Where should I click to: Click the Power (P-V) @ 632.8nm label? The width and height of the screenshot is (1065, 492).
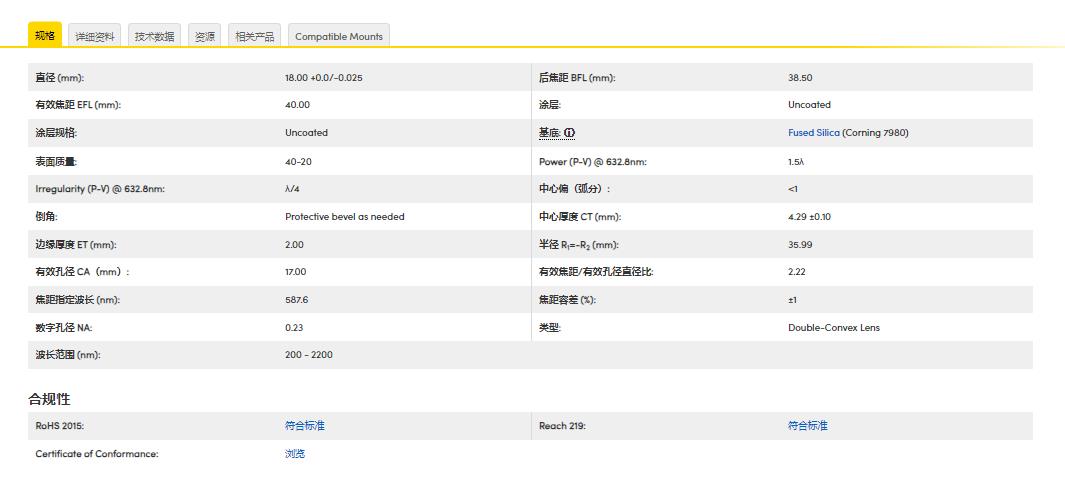tap(592, 161)
